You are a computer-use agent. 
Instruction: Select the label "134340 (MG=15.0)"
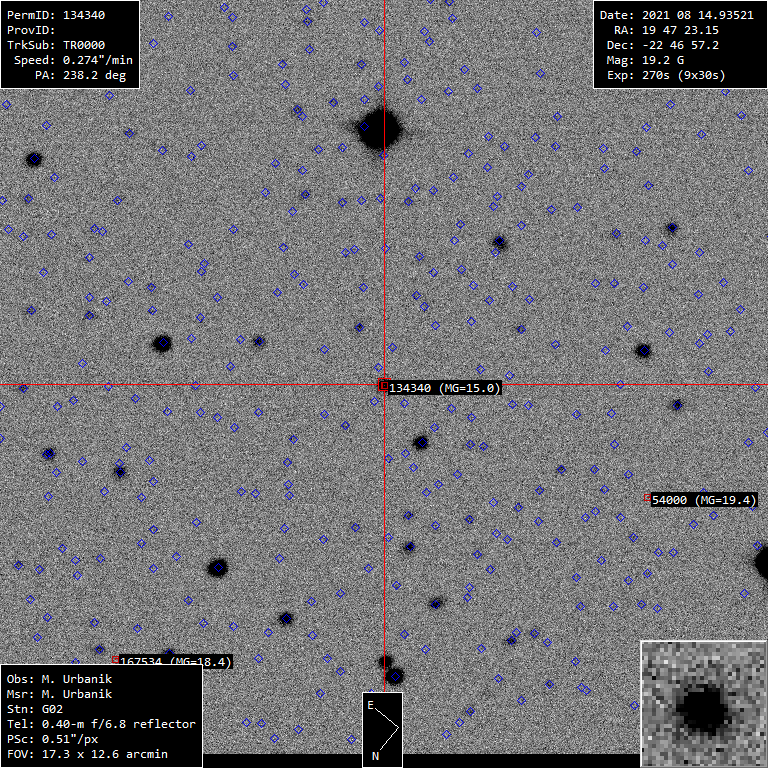pos(445,388)
